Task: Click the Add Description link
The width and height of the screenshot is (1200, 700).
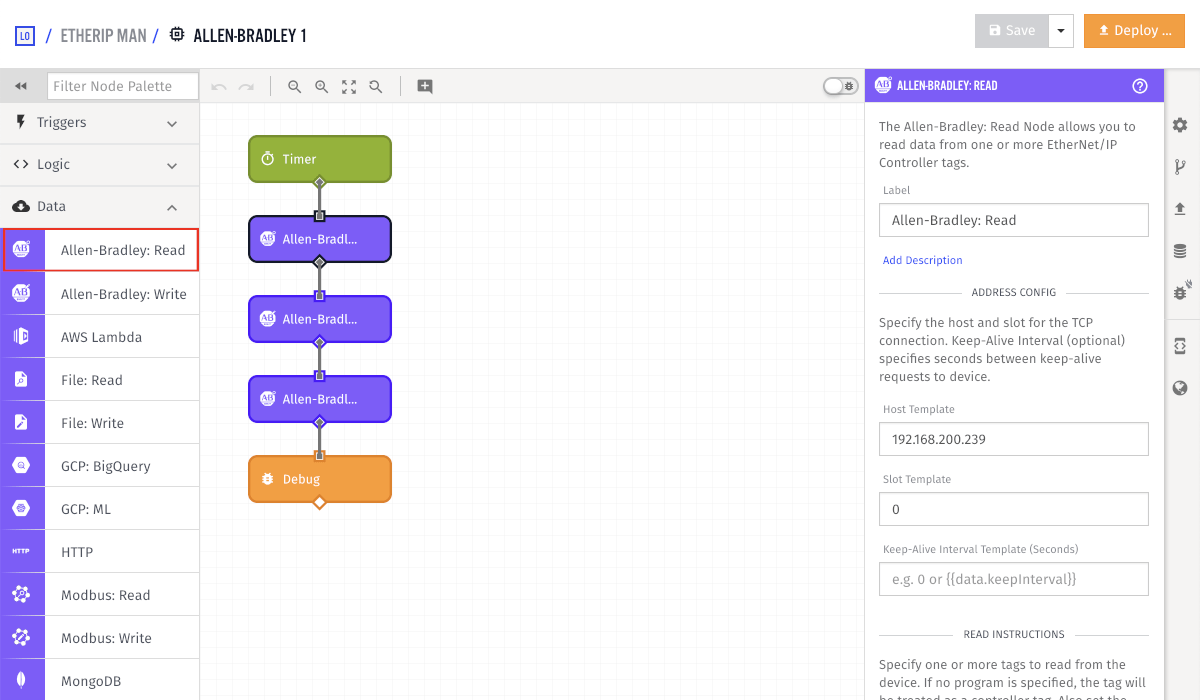Action: (x=922, y=260)
